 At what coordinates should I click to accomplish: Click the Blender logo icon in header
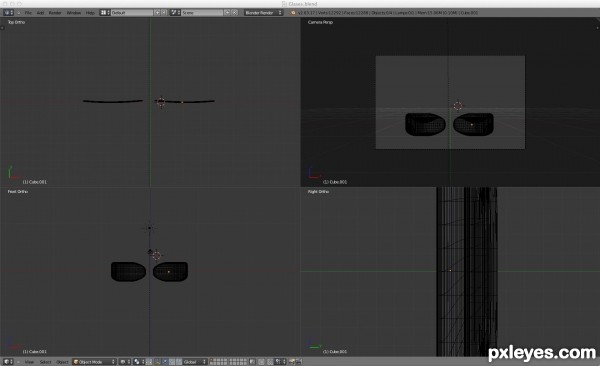coord(293,13)
